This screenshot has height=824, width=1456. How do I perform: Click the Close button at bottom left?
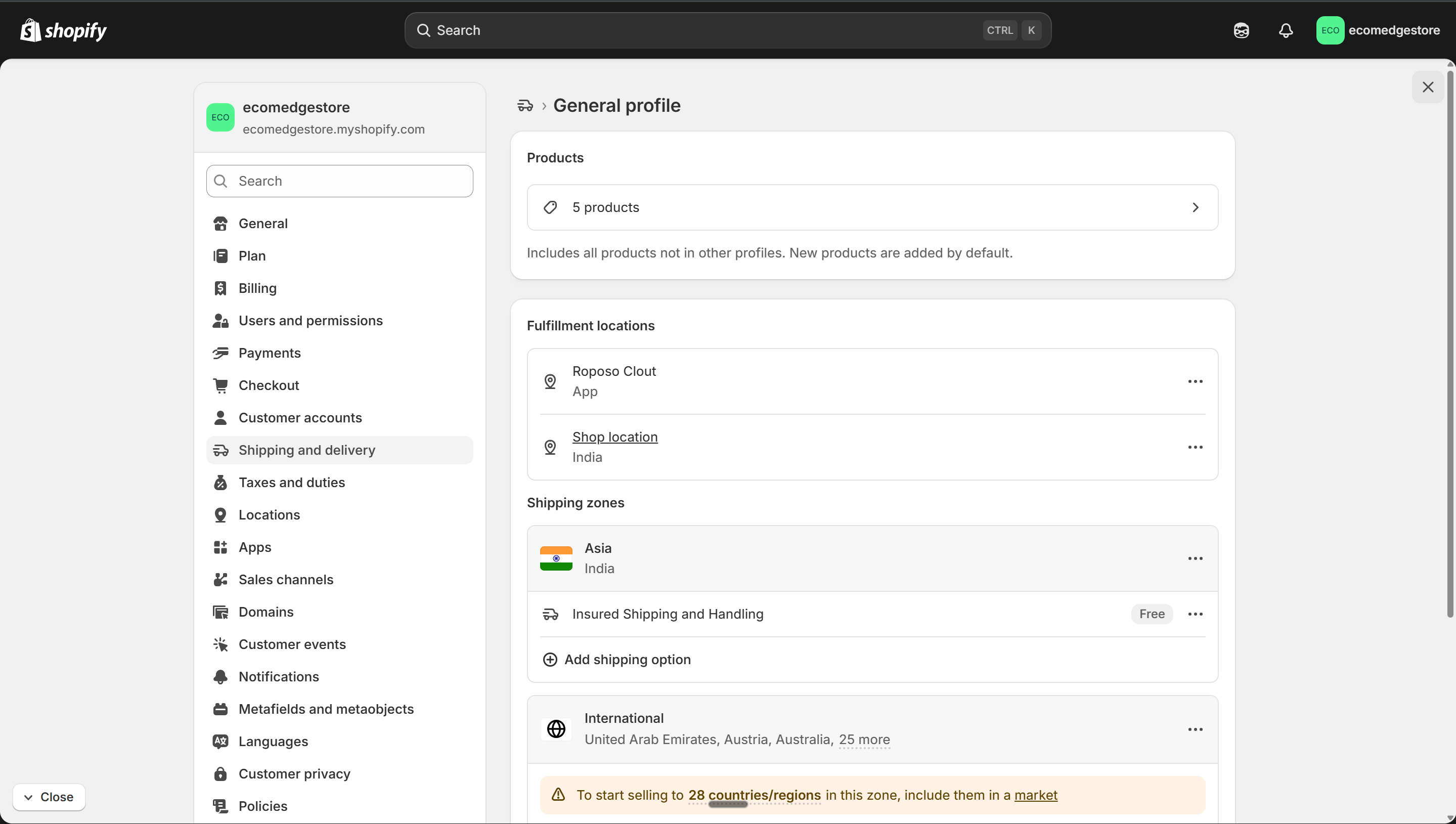coord(49,796)
